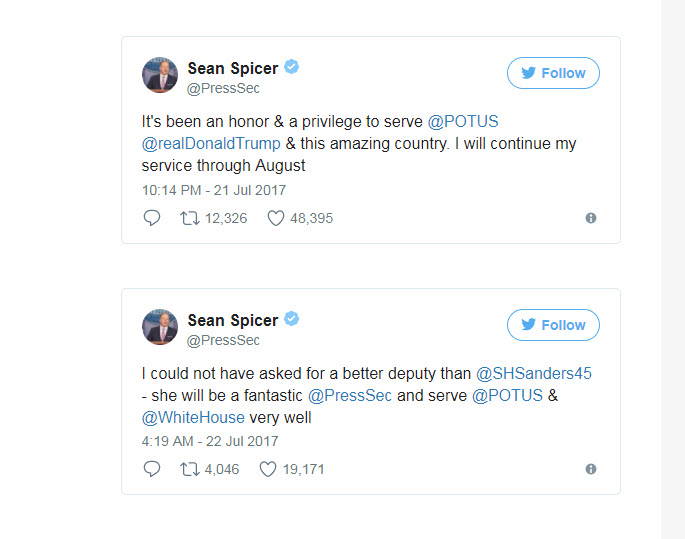Open info icon on the second tweet
Viewport: 685px width, 539px height.
pos(591,469)
